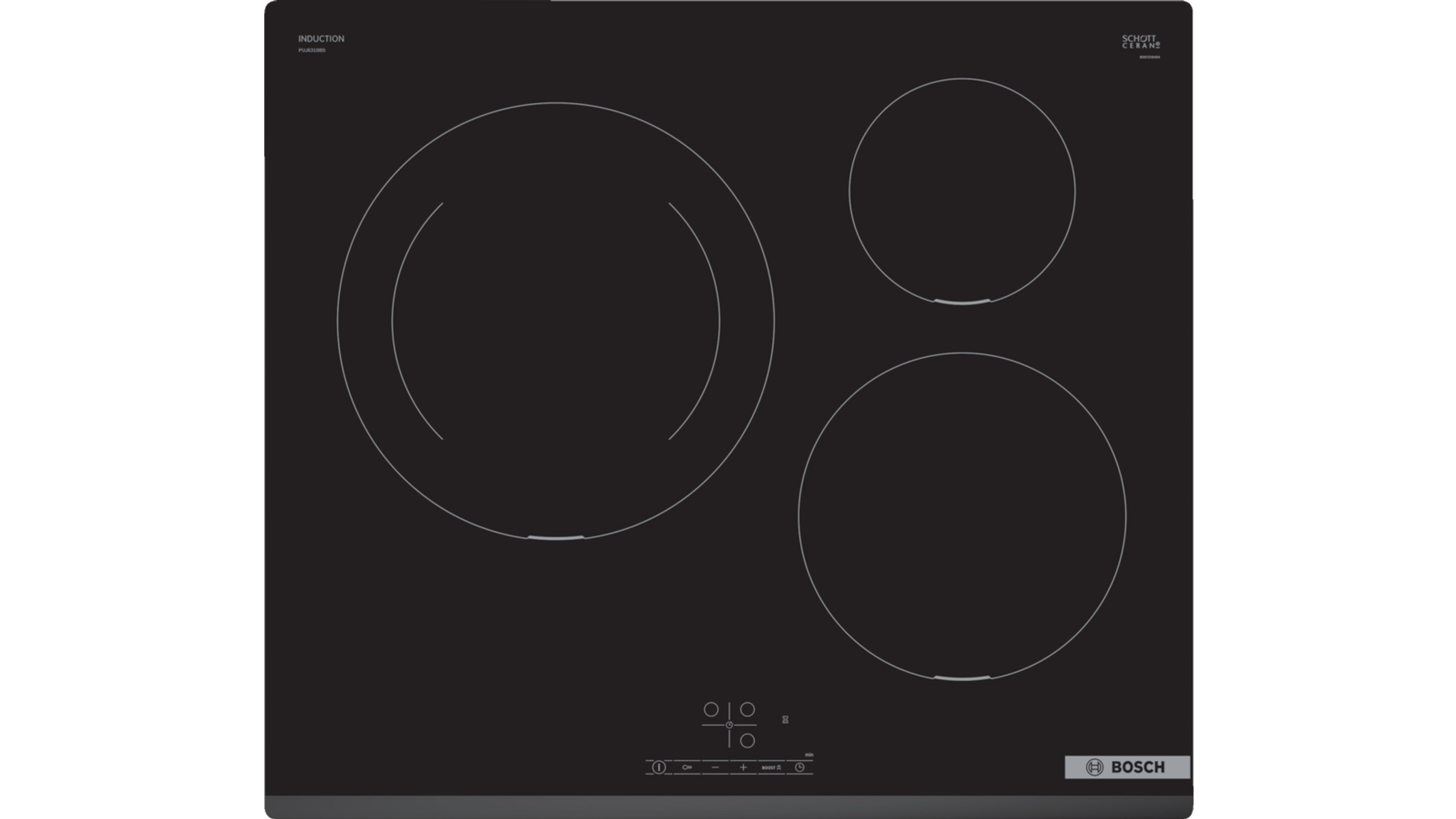Tap the hourglass indicator icon
The width and height of the screenshot is (1456, 819).
(x=785, y=719)
